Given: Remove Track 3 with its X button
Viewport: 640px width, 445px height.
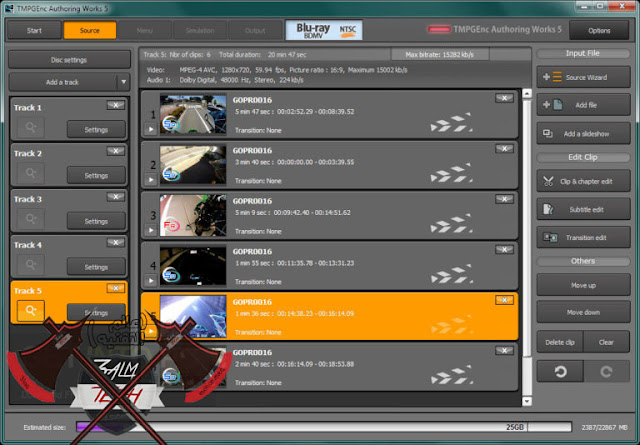Looking at the screenshot, I should [116, 197].
